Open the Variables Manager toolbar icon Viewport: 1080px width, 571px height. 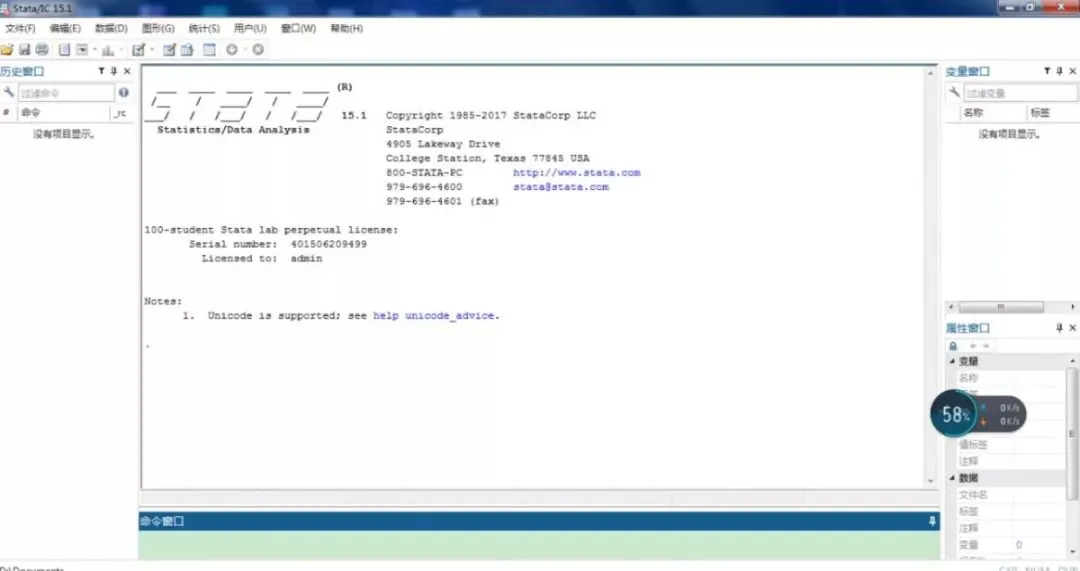(x=209, y=50)
